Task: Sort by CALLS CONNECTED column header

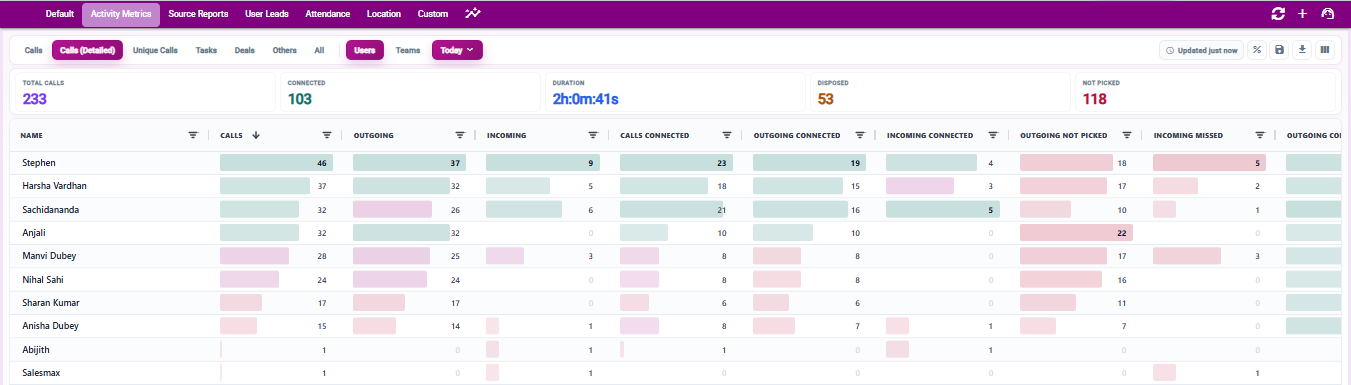Action: click(x=654, y=135)
